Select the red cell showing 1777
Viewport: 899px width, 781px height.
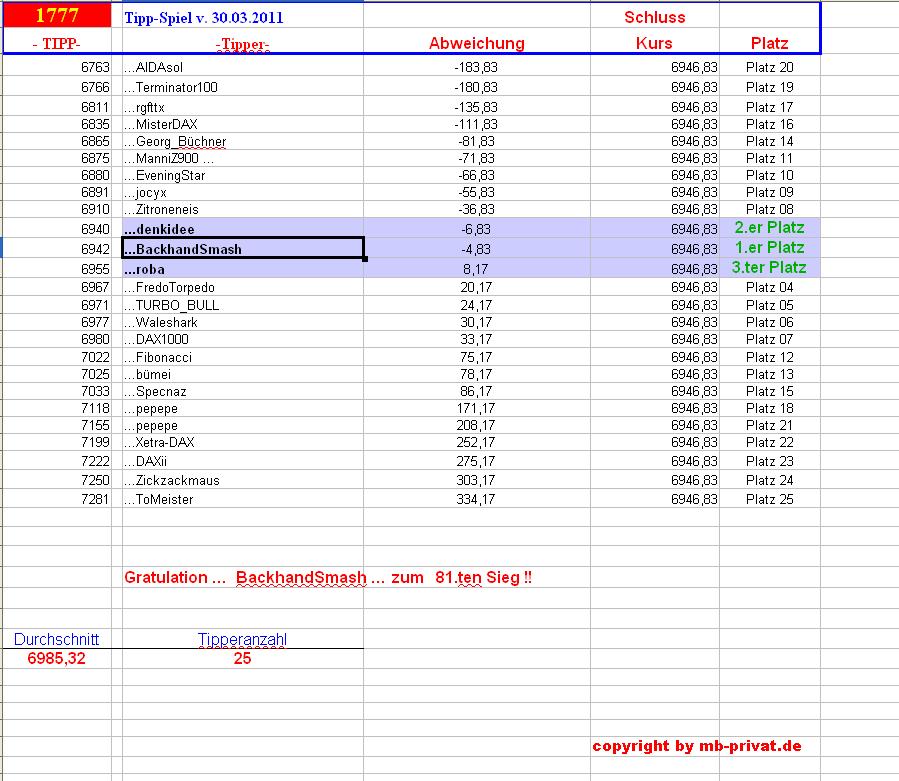click(x=57, y=15)
